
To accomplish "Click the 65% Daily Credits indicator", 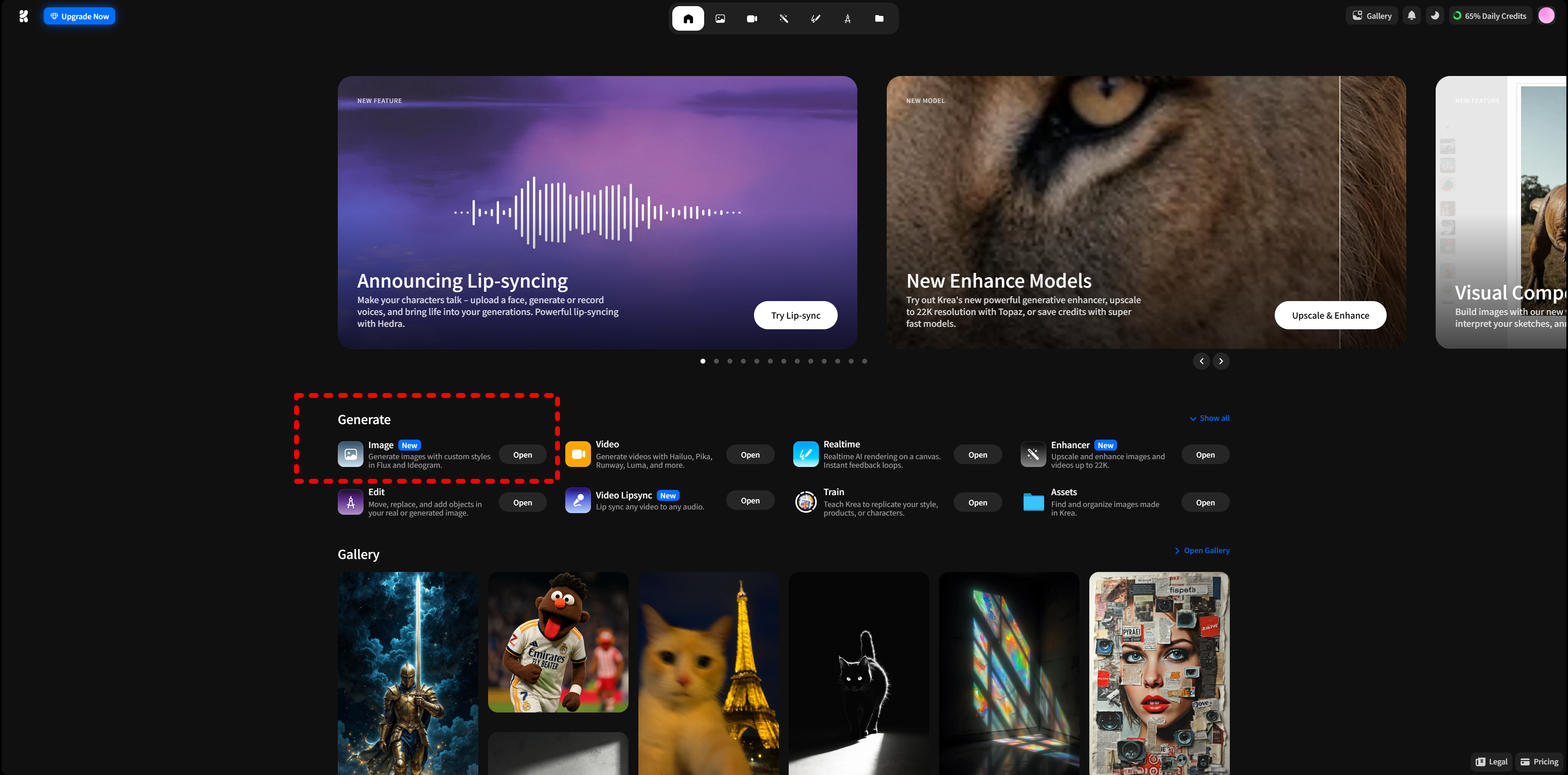I will click(1489, 16).
